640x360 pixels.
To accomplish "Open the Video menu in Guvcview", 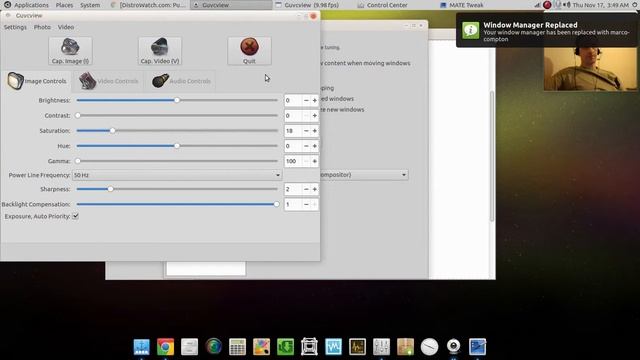I will (x=66, y=27).
